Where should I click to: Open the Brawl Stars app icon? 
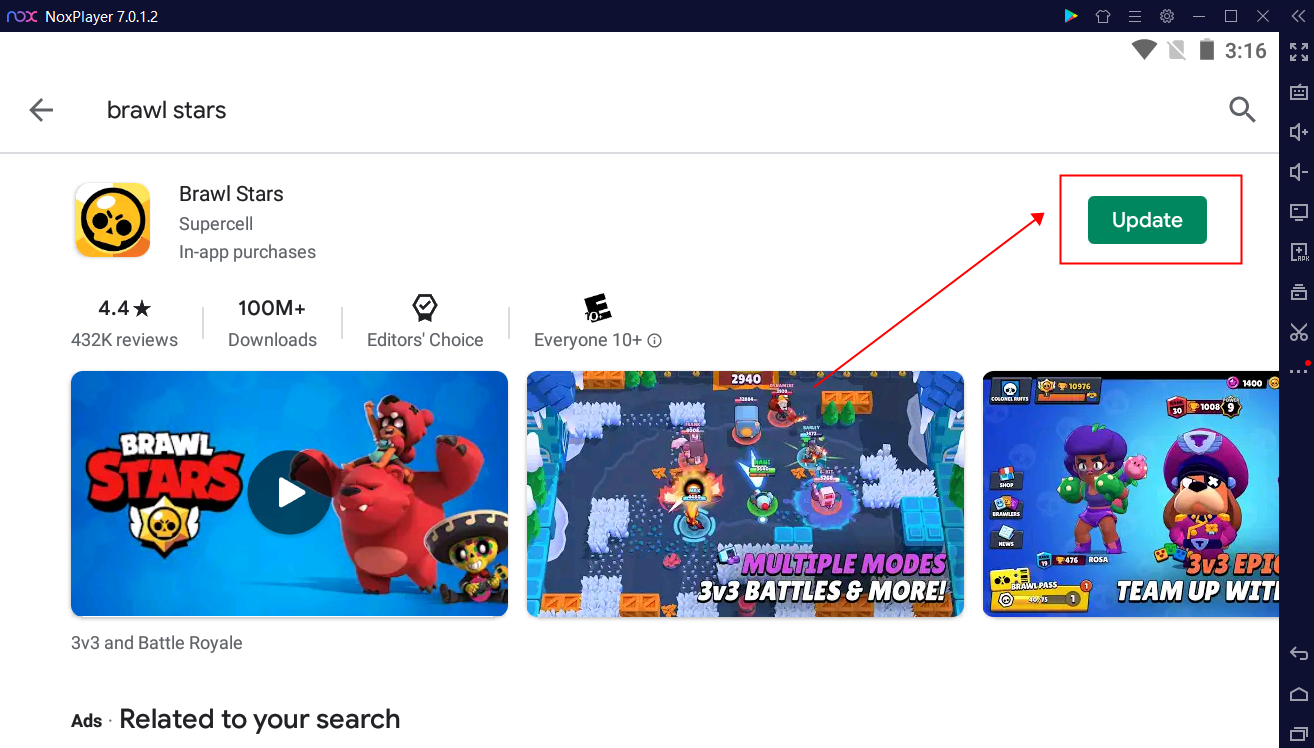point(112,220)
